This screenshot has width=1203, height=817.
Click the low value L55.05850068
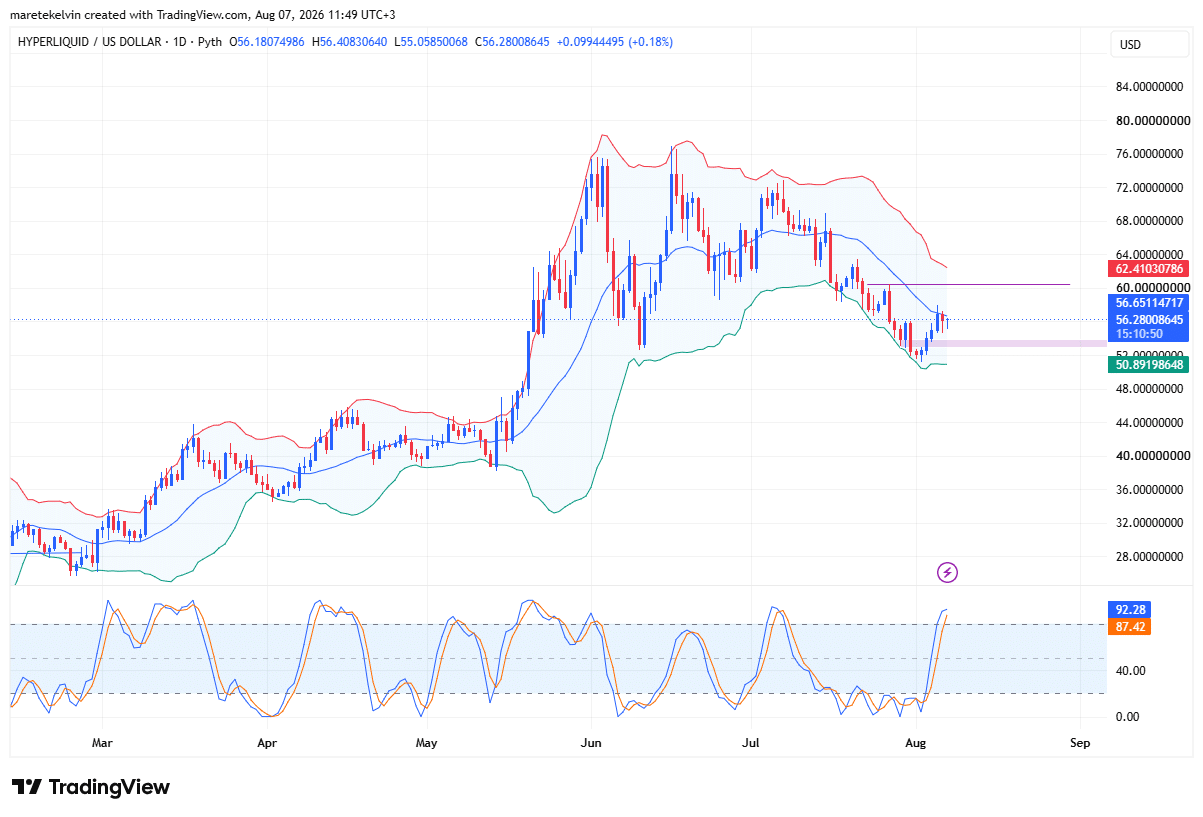pyautogui.click(x=433, y=42)
